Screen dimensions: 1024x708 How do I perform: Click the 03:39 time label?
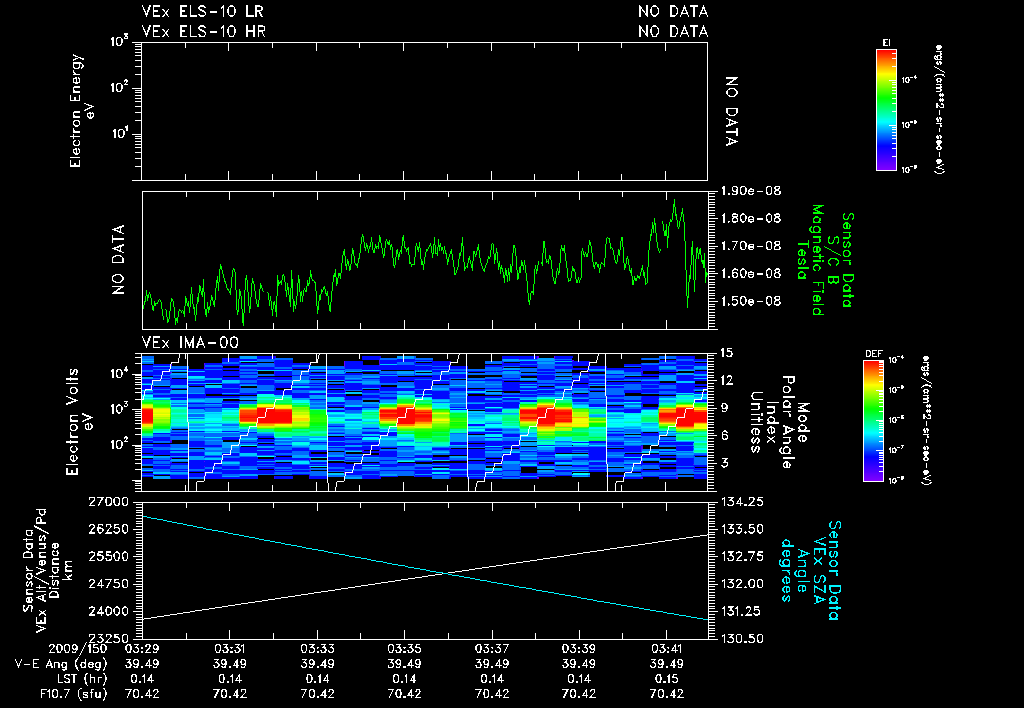(x=579, y=649)
